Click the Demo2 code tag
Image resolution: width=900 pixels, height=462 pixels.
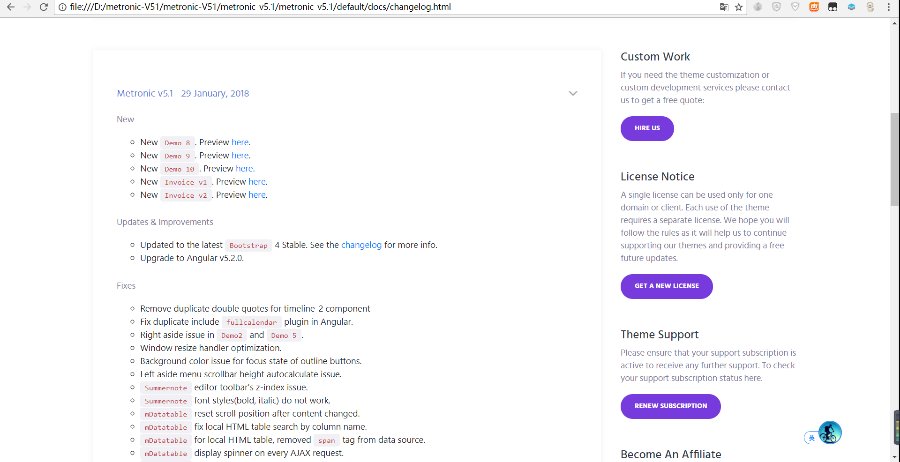[232, 335]
